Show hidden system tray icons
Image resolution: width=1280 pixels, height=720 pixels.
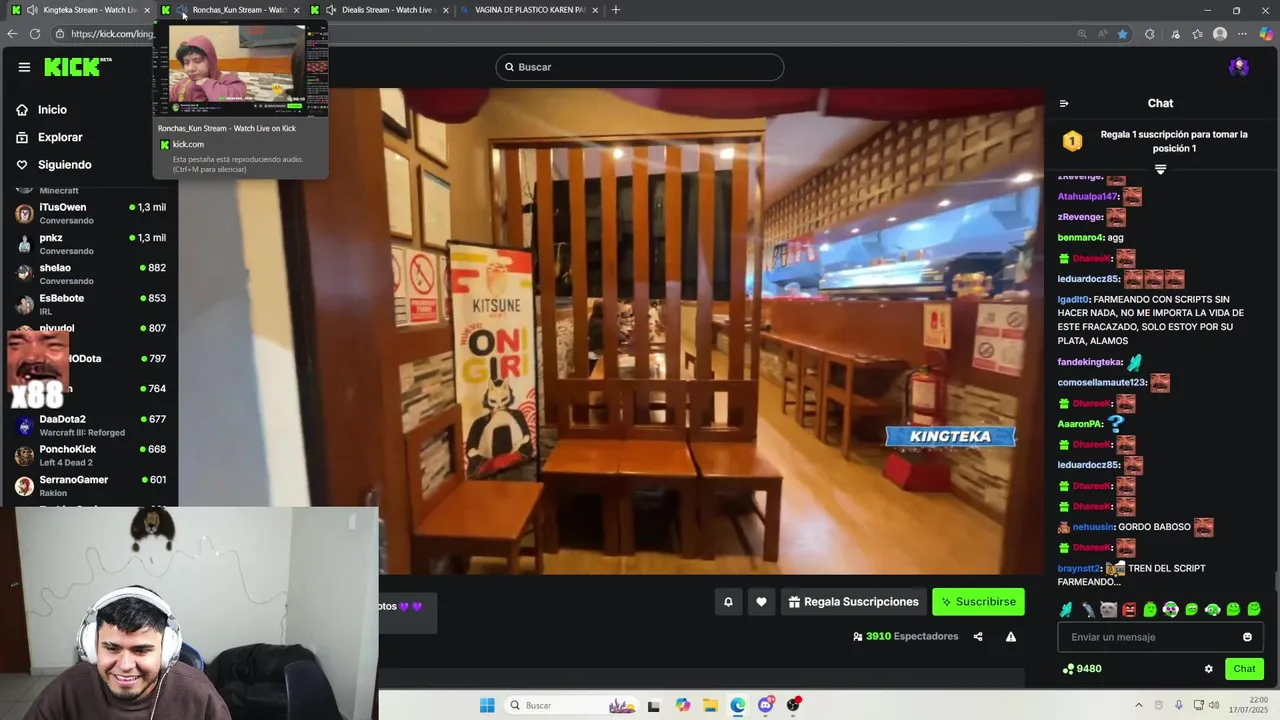coord(1138,705)
